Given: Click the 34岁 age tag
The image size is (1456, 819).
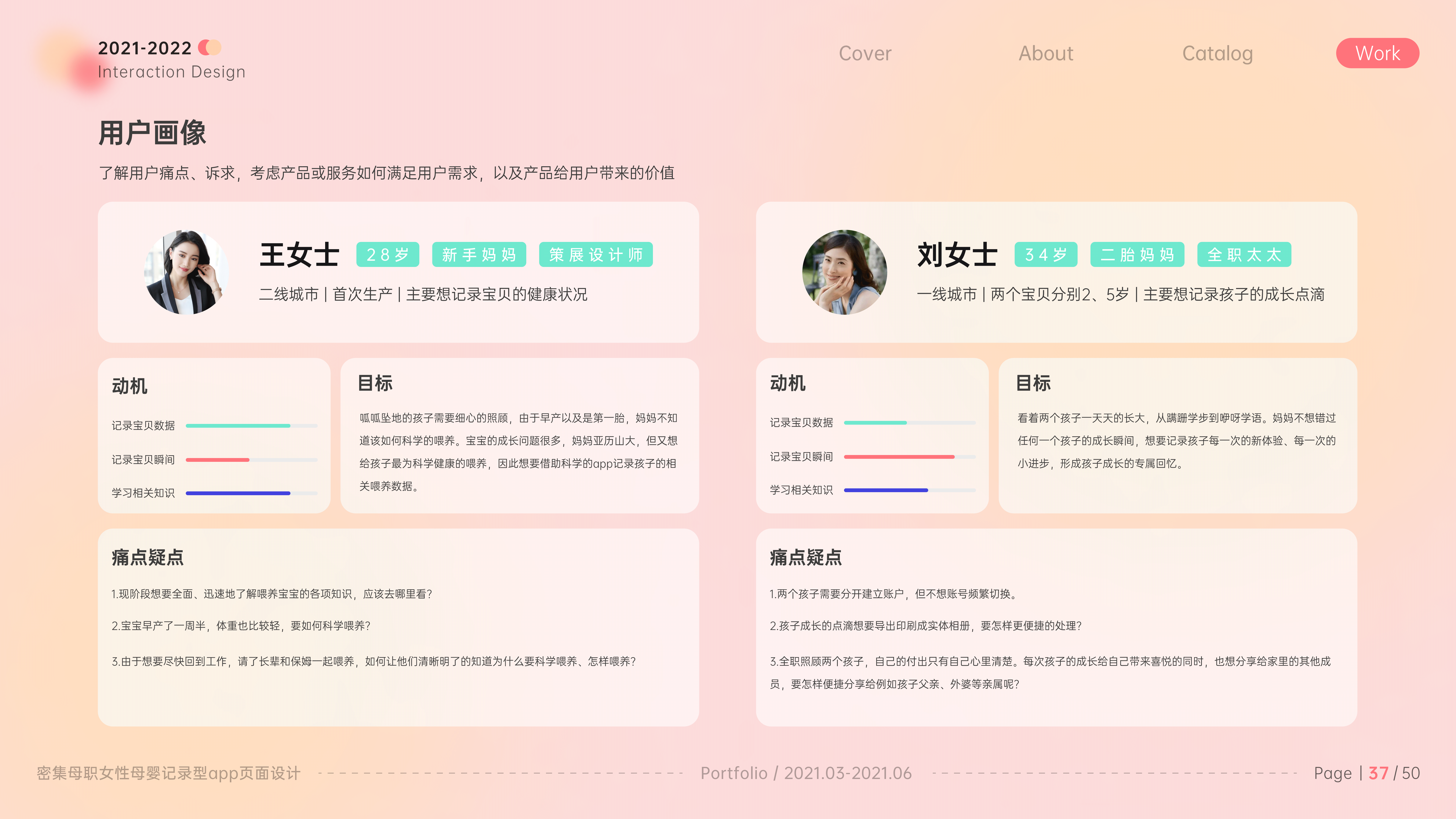Looking at the screenshot, I should (x=1046, y=254).
